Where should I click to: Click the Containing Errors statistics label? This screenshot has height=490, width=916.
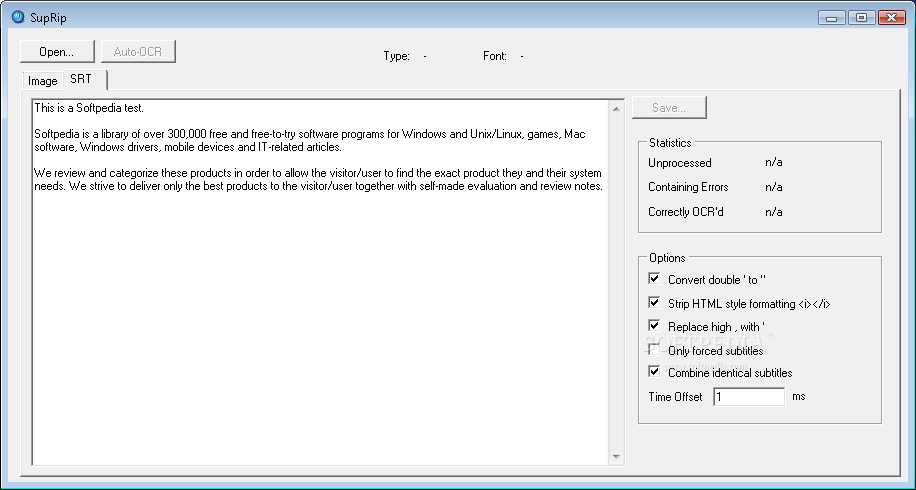click(688, 187)
